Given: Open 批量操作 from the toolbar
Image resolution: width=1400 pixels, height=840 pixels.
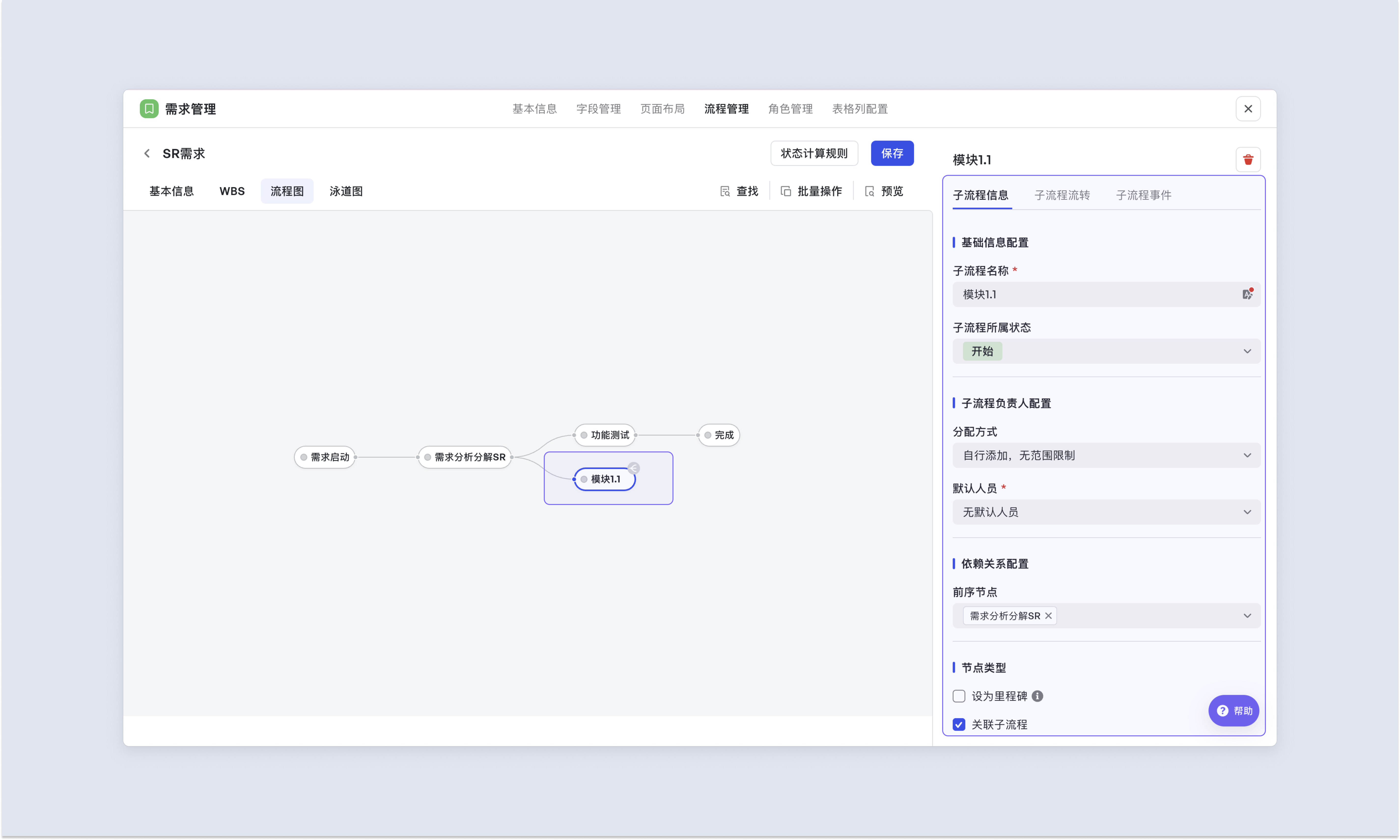Looking at the screenshot, I should (x=811, y=191).
